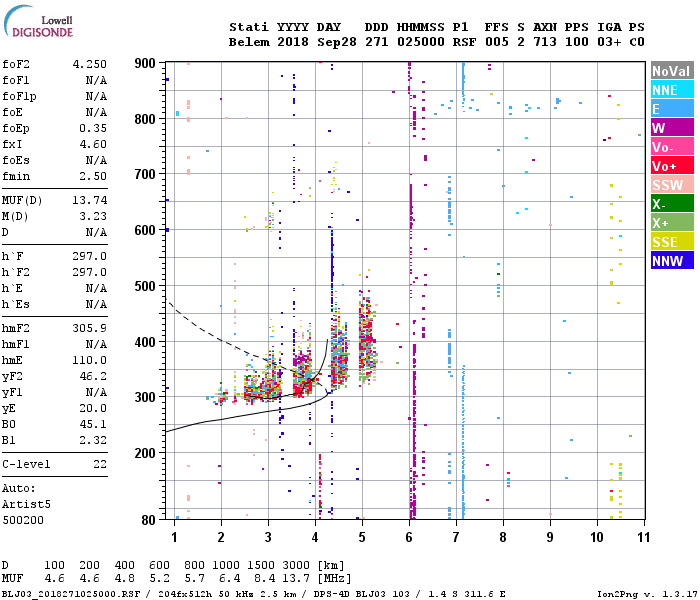Click the yF2 value 46.2

pyautogui.click(x=93, y=377)
